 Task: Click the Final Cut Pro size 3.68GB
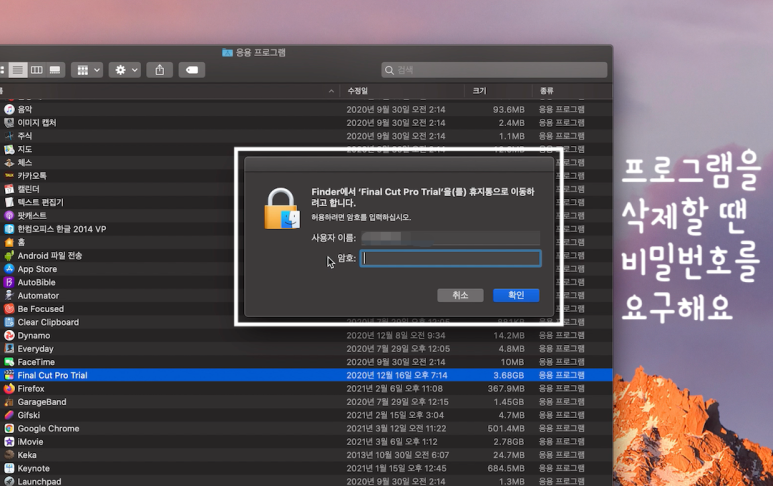pyautogui.click(x=509, y=376)
